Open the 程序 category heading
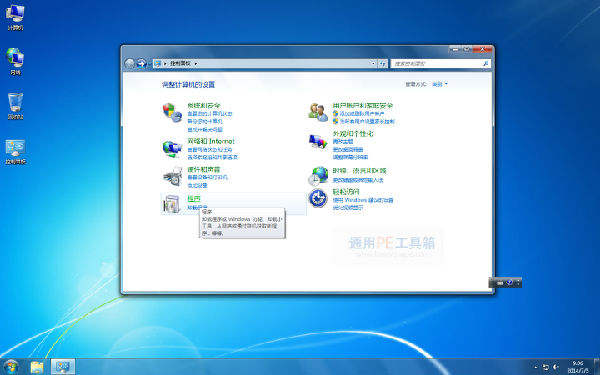 point(194,198)
